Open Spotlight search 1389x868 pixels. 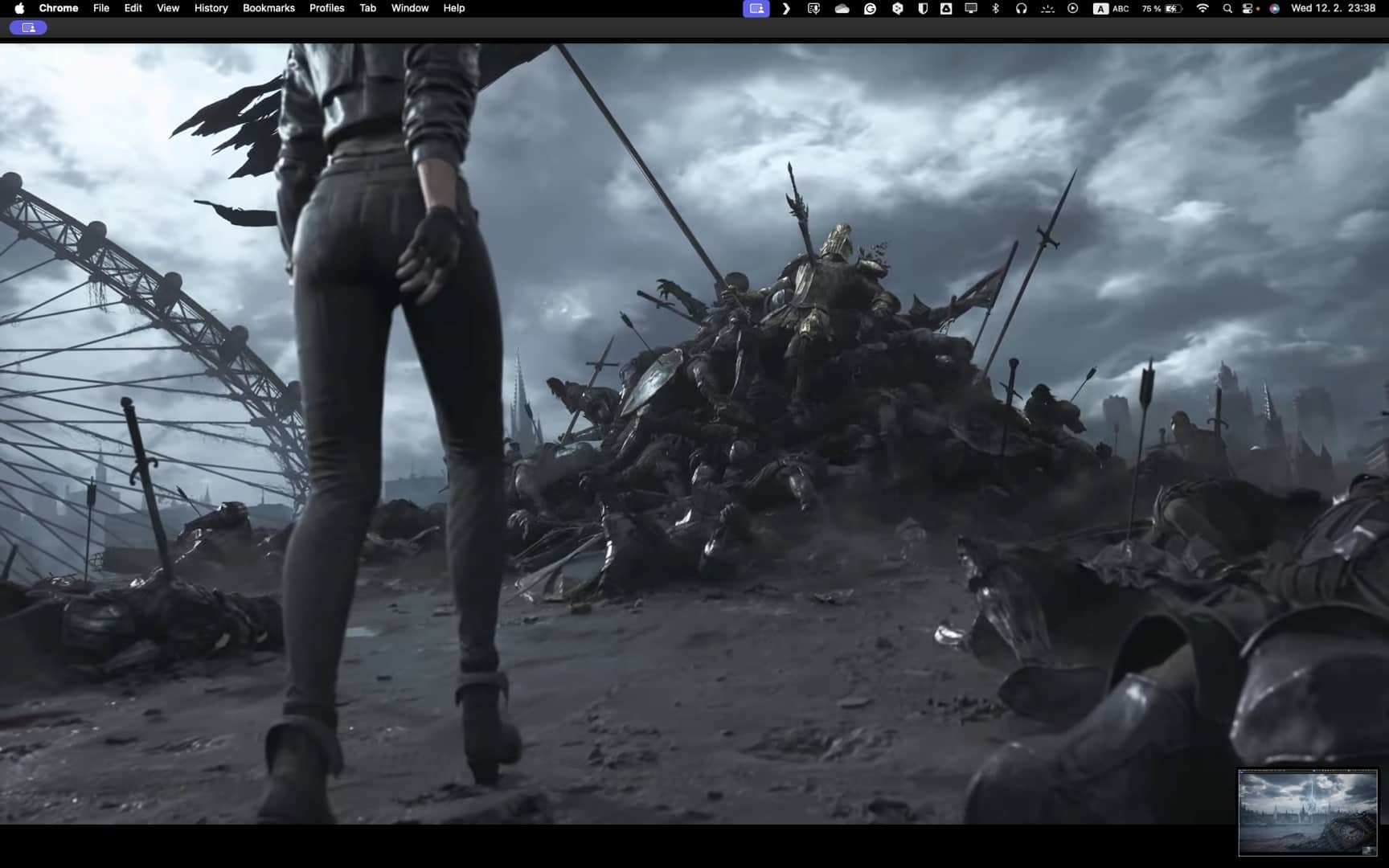click(1227, 8)
